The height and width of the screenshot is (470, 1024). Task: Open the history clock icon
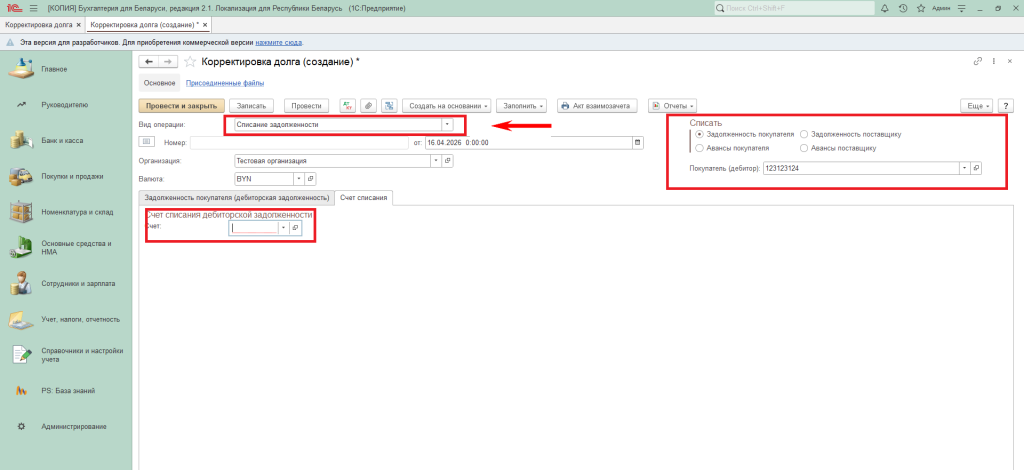pyautogui.click(x=904, y=8)
